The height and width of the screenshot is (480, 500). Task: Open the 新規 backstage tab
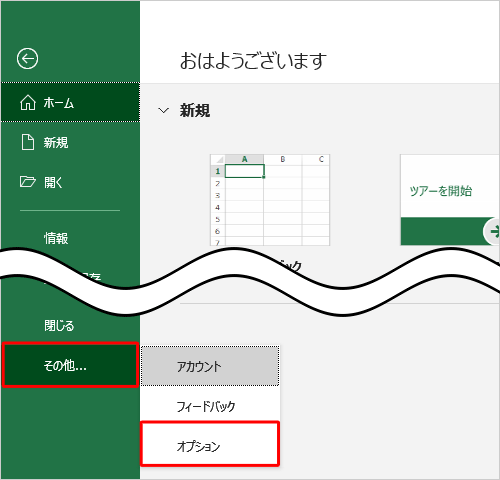[x=70, y=142]
